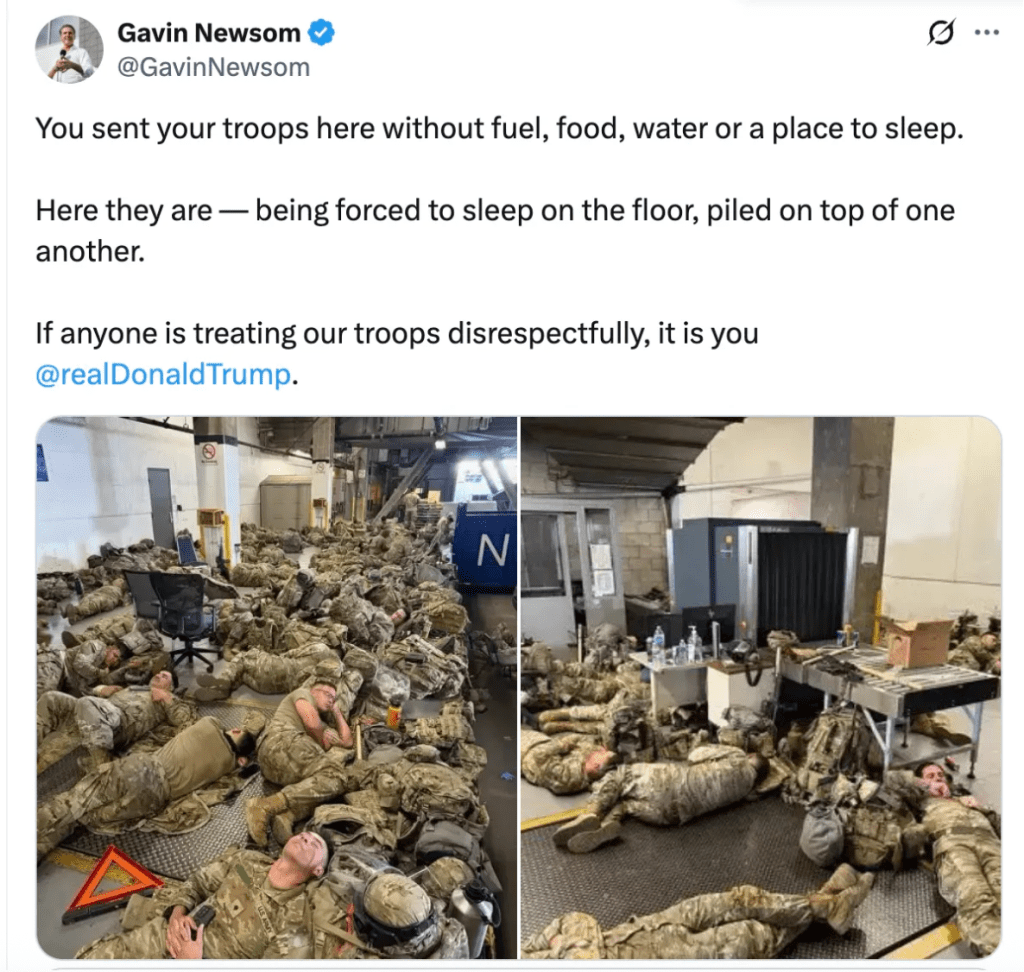Open right photo with x-ray scanner
The width and height of the screenshot is (1024, 972).
[761, 688]
